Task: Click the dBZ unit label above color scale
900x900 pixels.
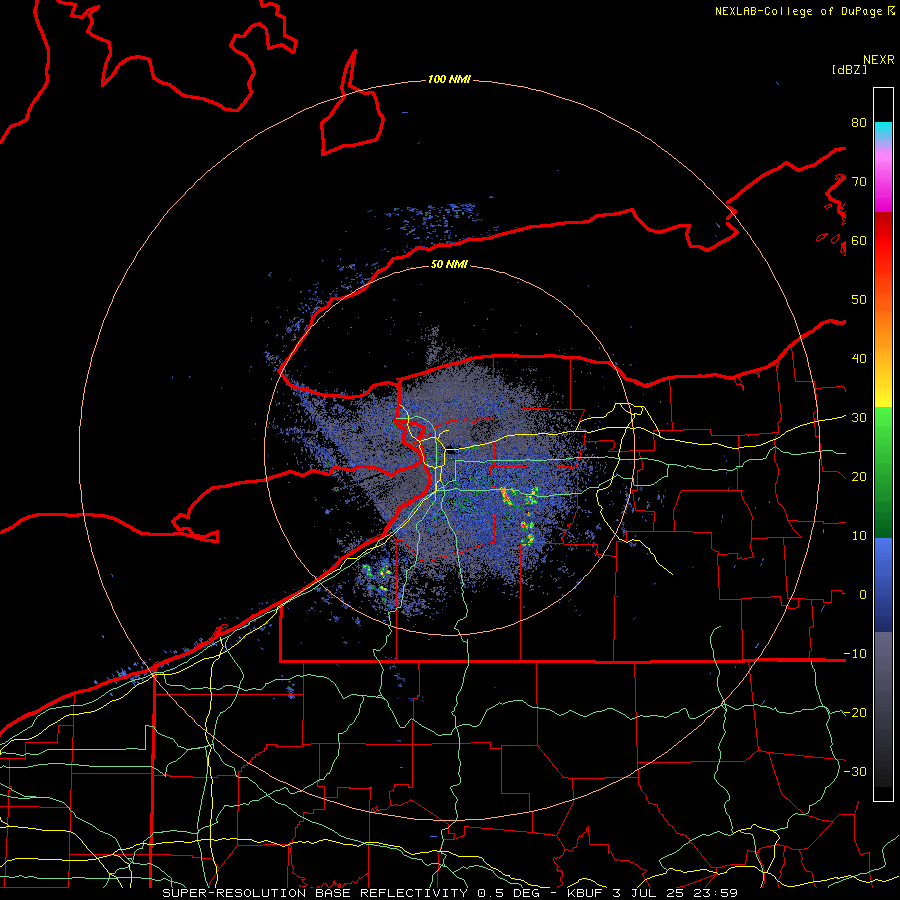Action: coord(849,69)
